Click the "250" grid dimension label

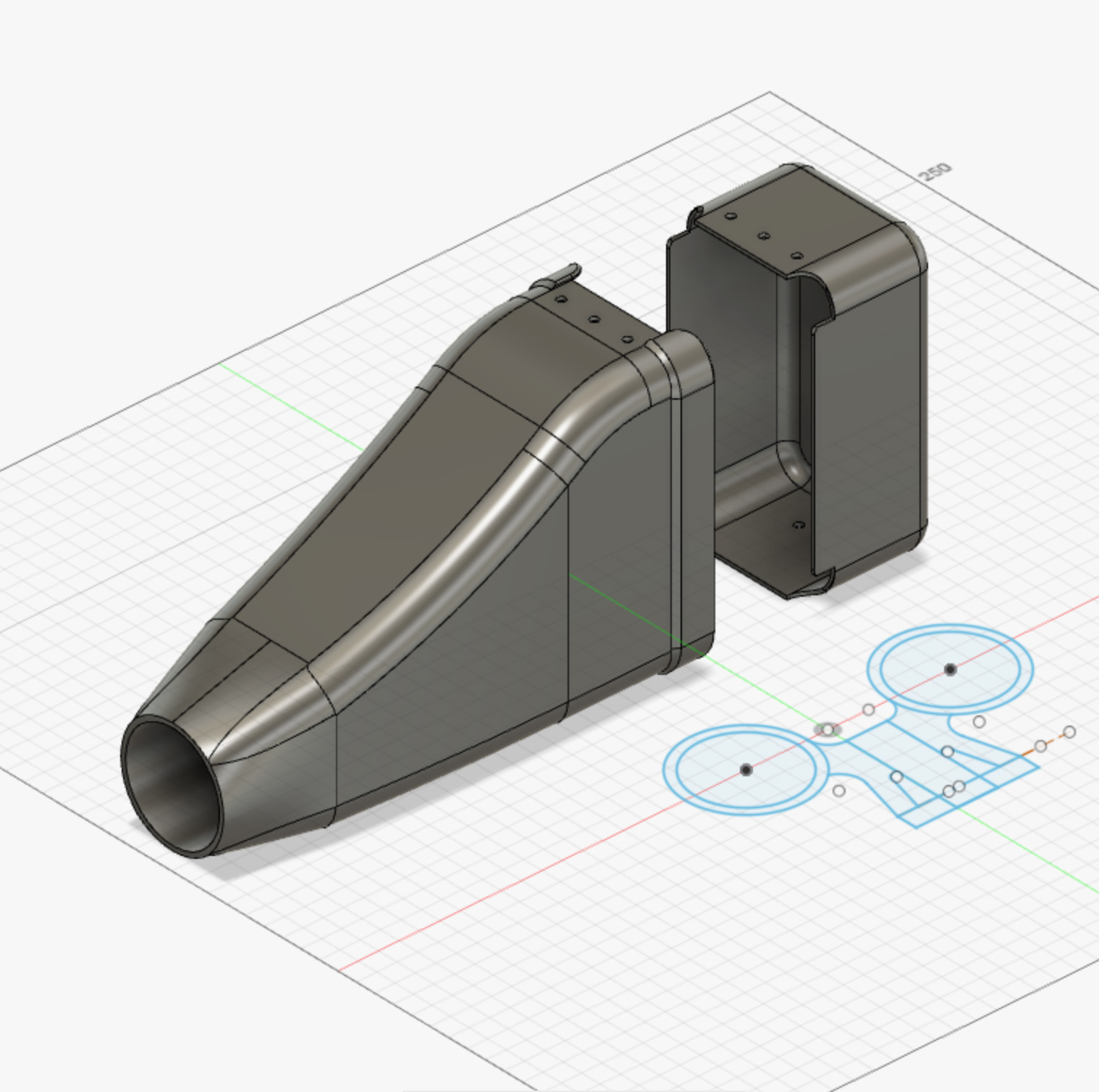click(935, 172)
